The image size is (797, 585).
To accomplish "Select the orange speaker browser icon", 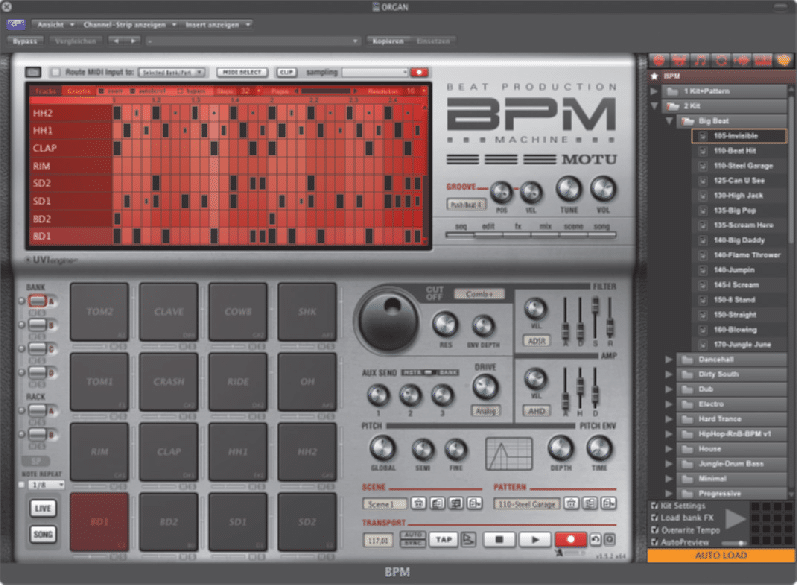I will click(x=784, y=61).
